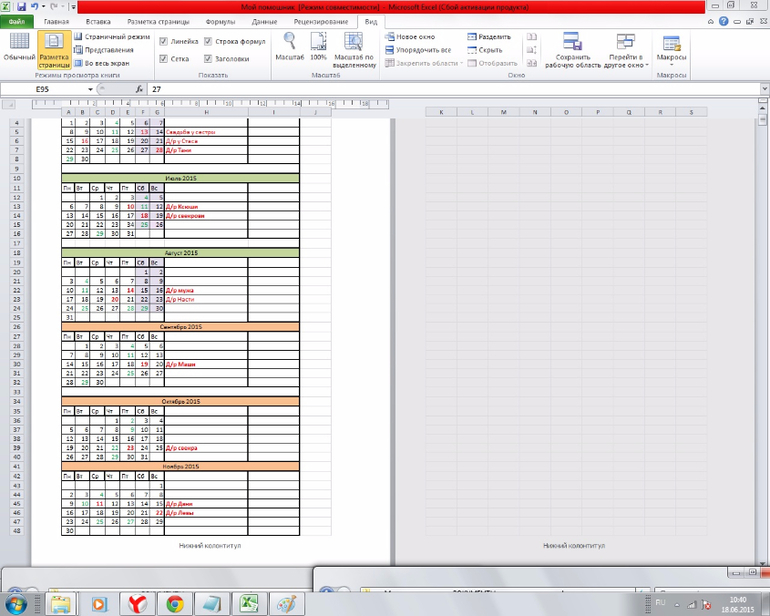Expand the Name Box cell dropdown
The height and width of the screenshot is (616, 770).
tap(90, 89)
